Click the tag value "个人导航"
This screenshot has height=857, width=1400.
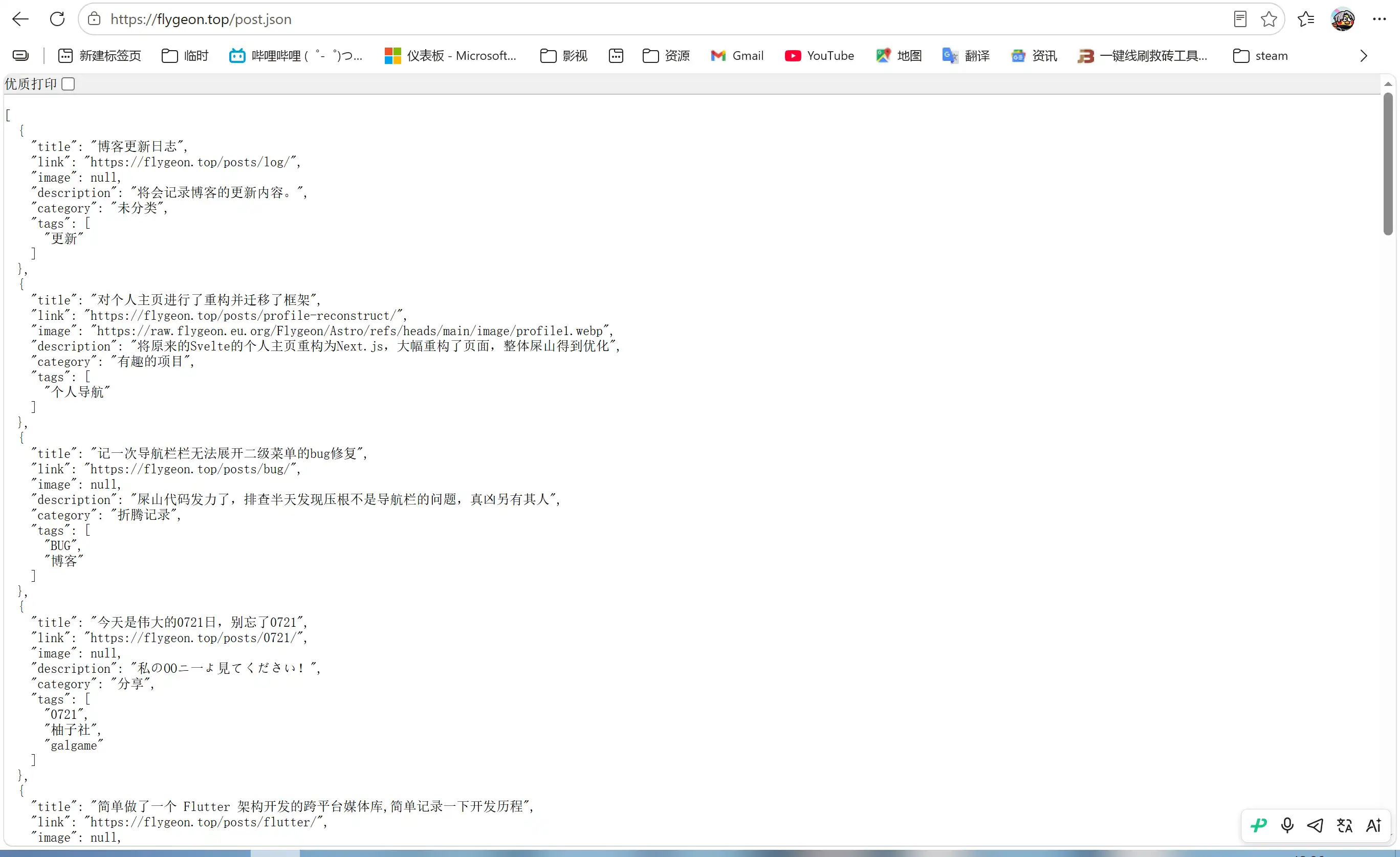coord(77,392)
